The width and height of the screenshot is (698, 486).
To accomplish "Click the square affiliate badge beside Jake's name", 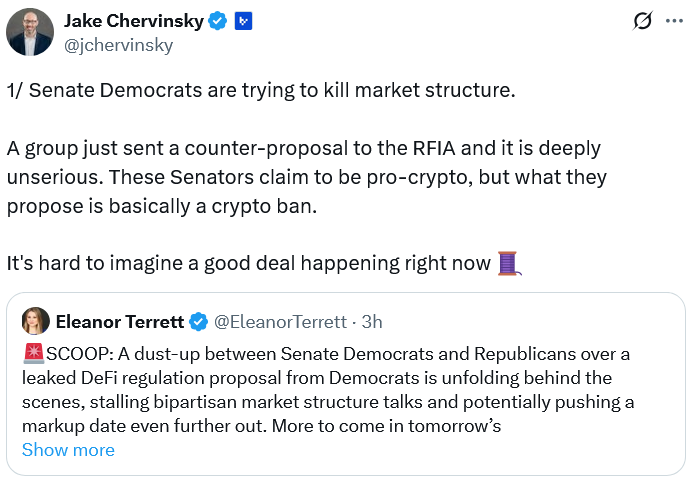I will 243,20.
